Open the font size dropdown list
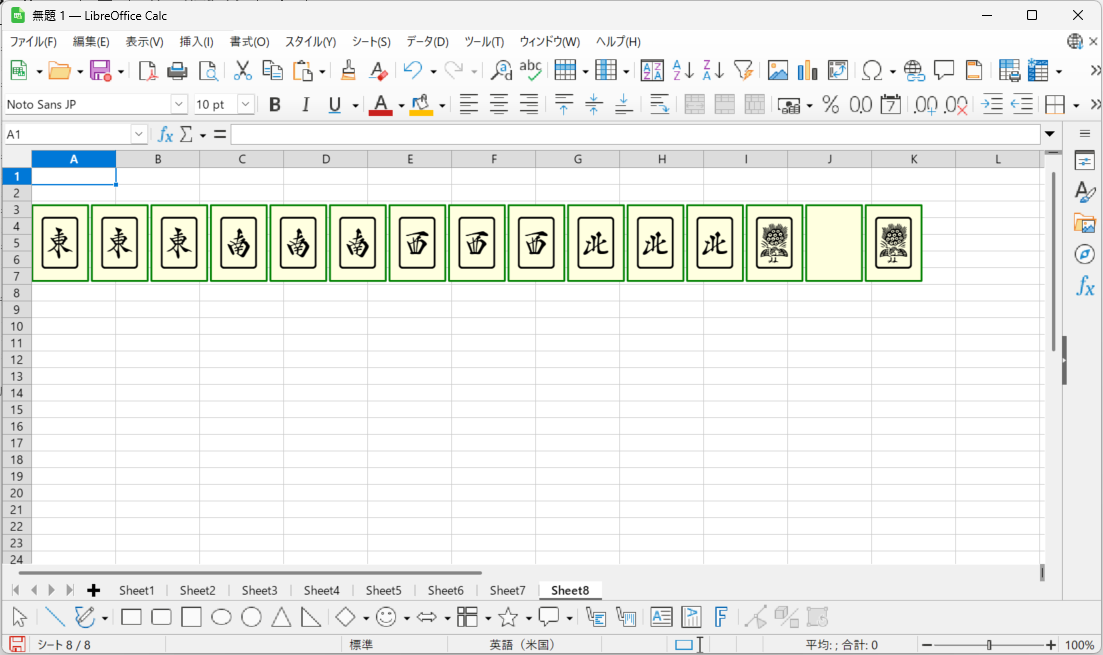This screenshot has height=655, width=1103. 246,104
